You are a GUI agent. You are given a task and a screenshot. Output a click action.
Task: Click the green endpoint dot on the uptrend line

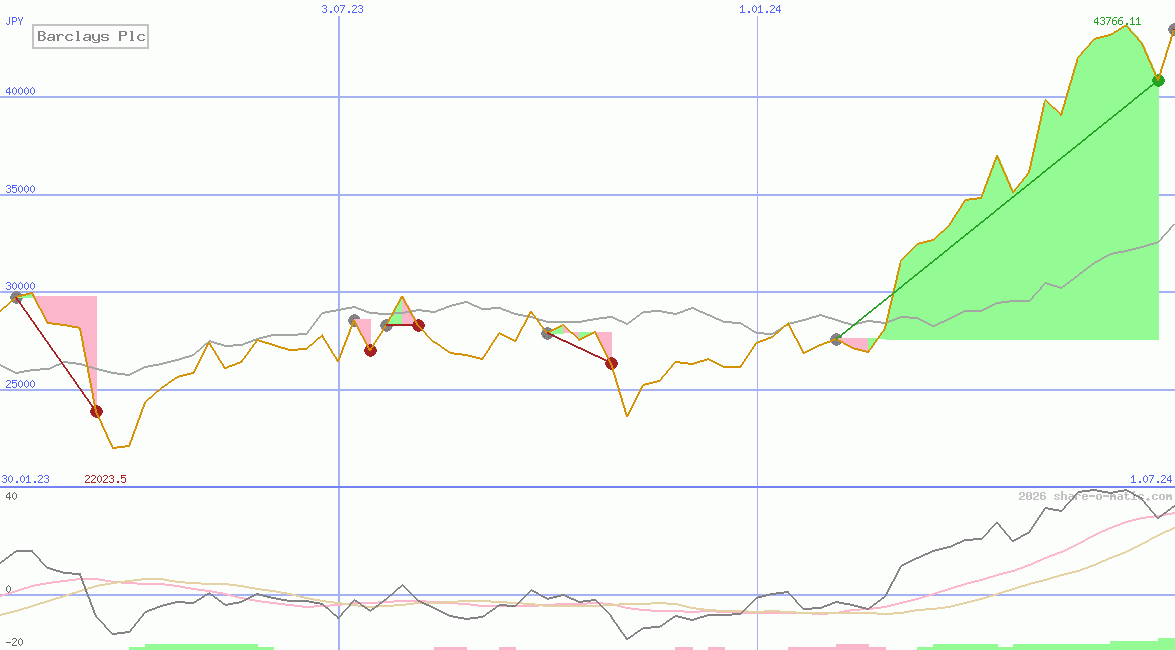pyautogui.click(x=1158, y=80)
